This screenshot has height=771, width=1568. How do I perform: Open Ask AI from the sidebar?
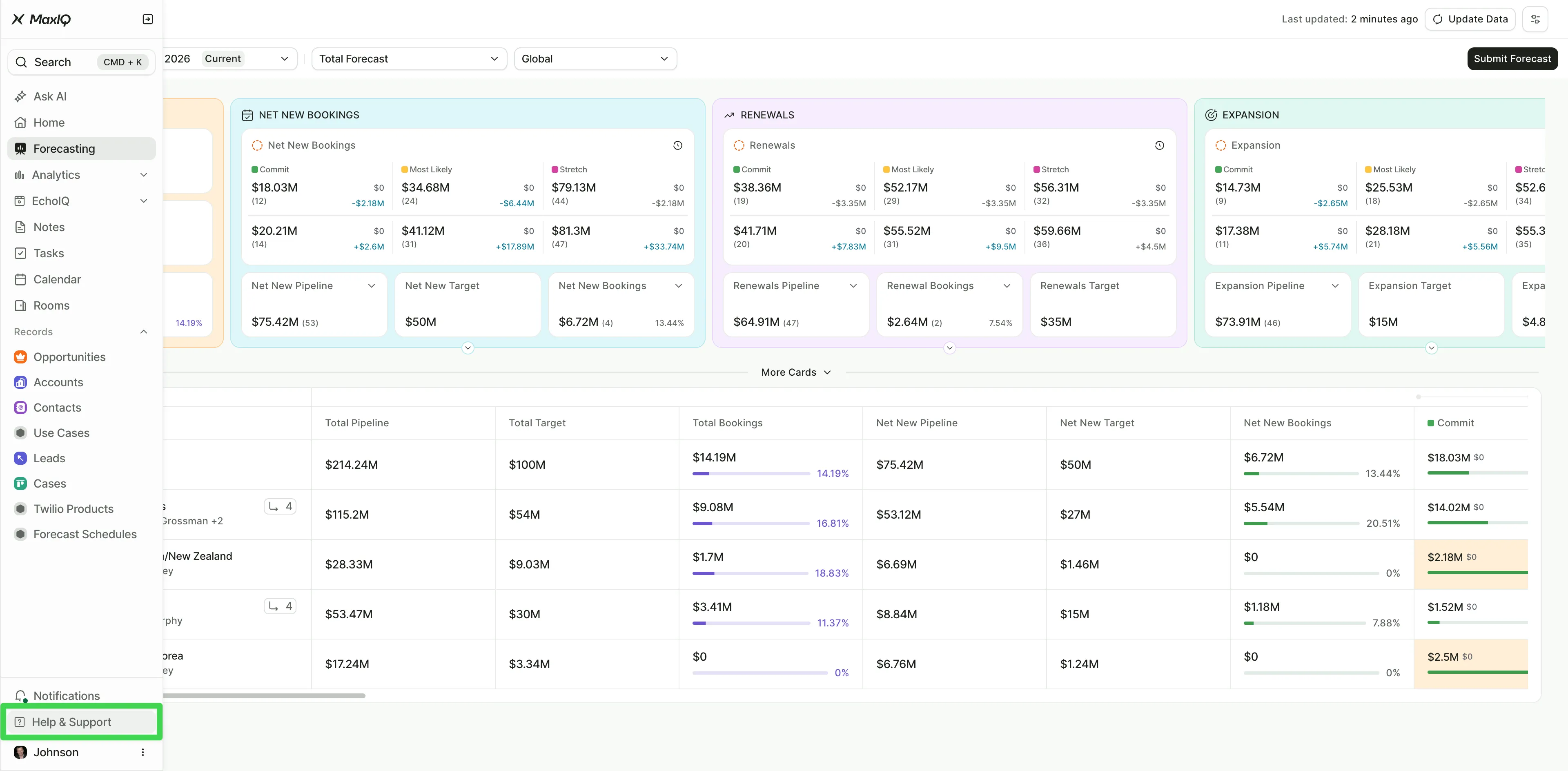point(82,96)
